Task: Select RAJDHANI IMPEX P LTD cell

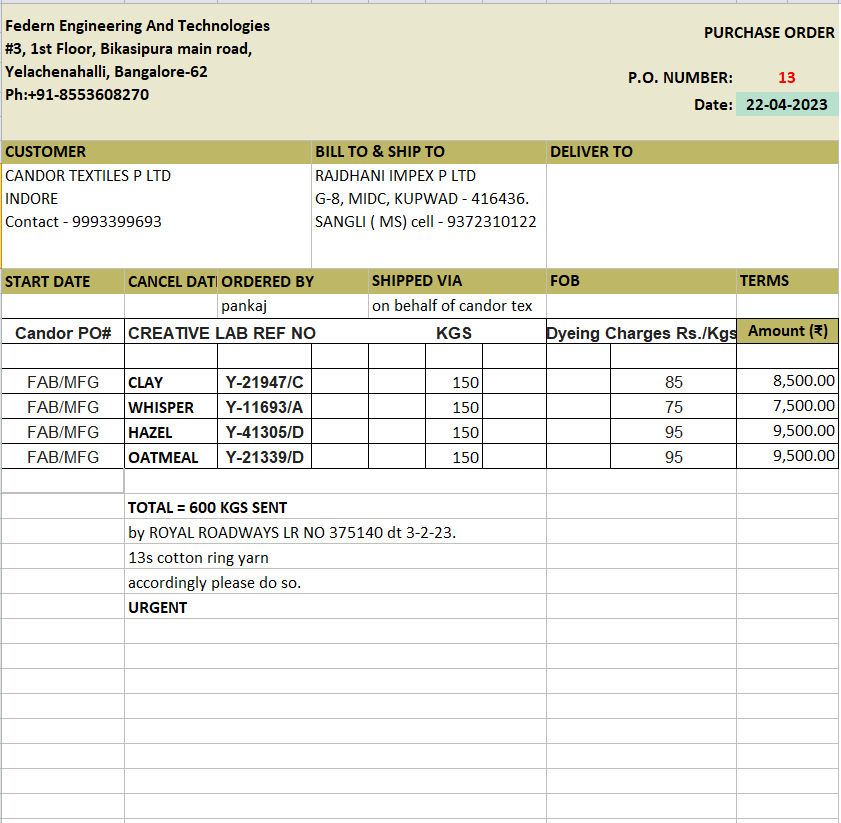Action: pyautogui.click(x=395, y=176)
